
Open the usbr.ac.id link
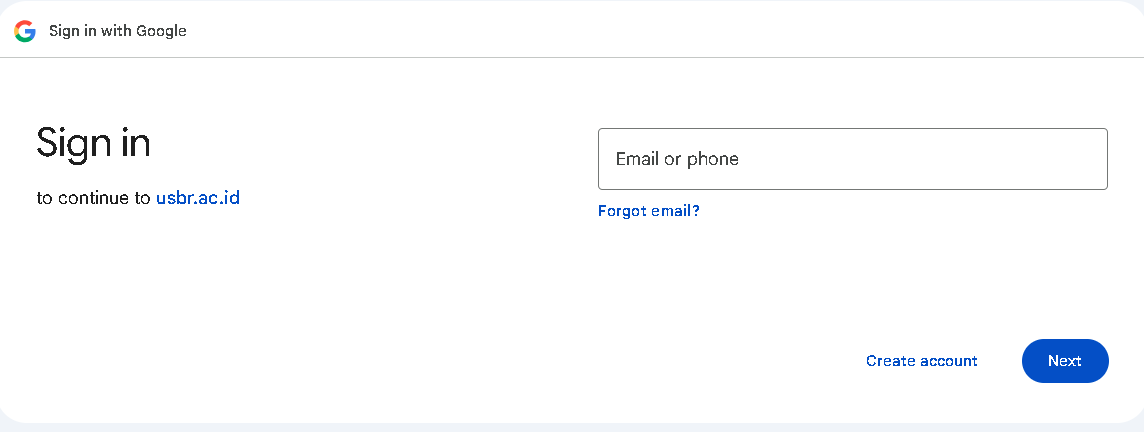point(198,197)
